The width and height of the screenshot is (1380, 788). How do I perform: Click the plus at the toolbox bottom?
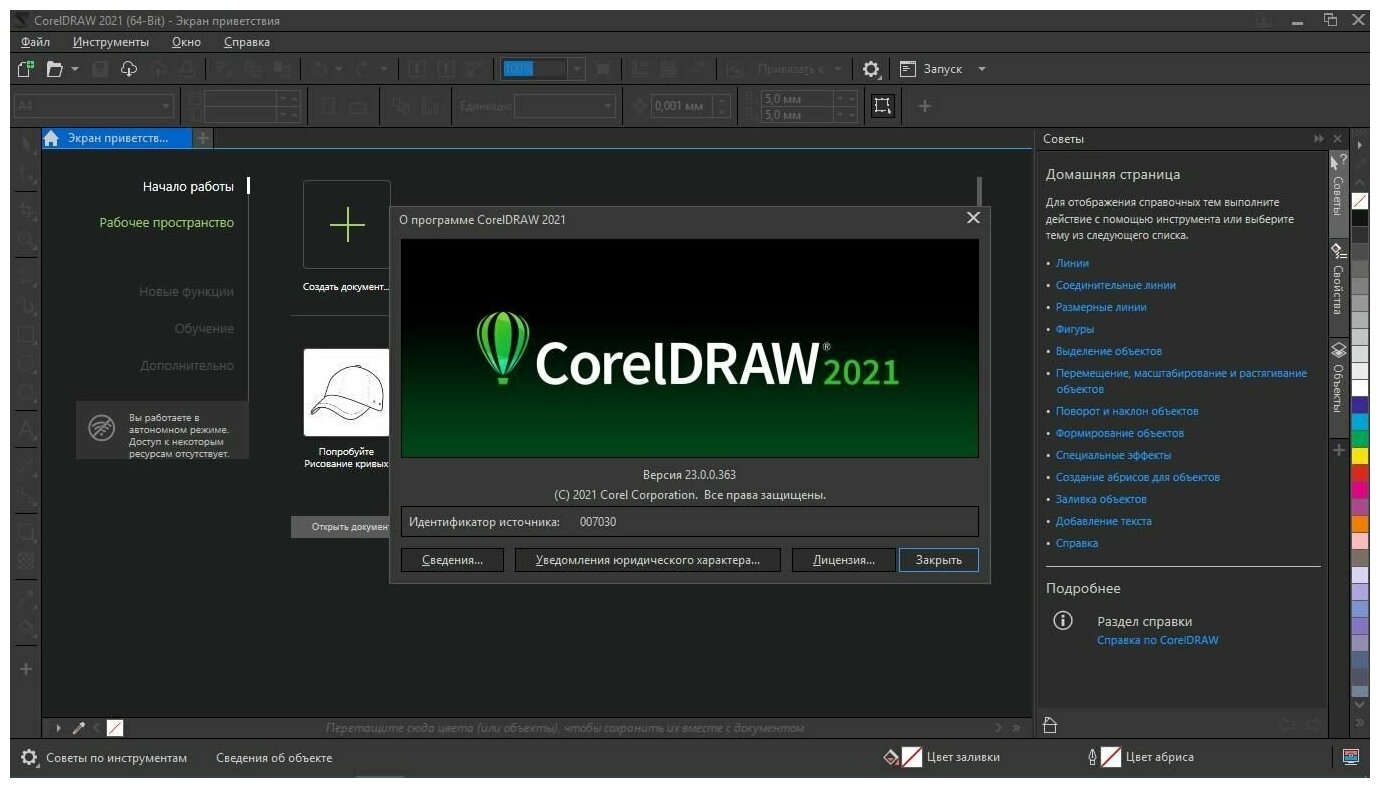(26, 668)
